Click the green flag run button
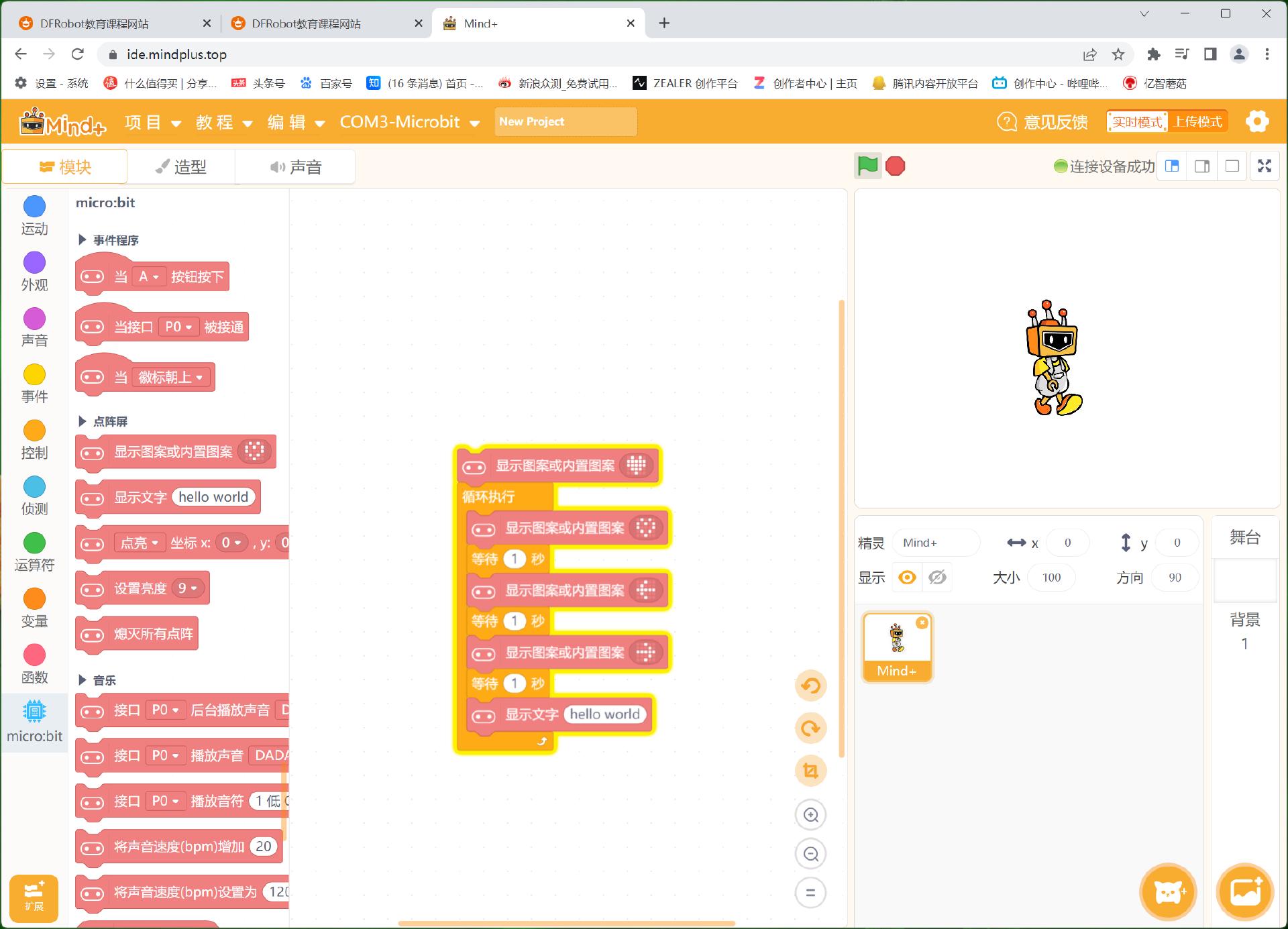Screen dimensions: 1288x929 click(867, 166)
